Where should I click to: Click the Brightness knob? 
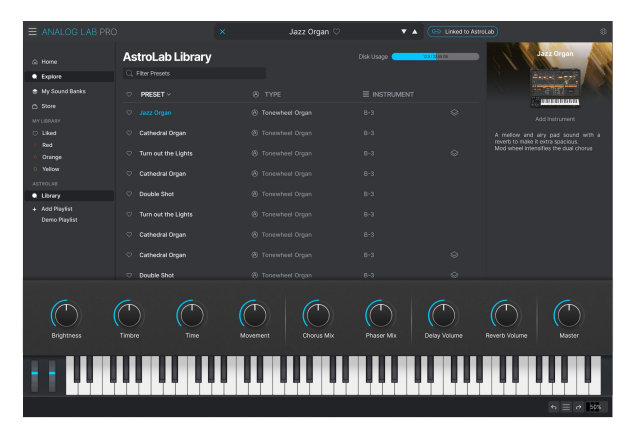(x=66, y=315)
